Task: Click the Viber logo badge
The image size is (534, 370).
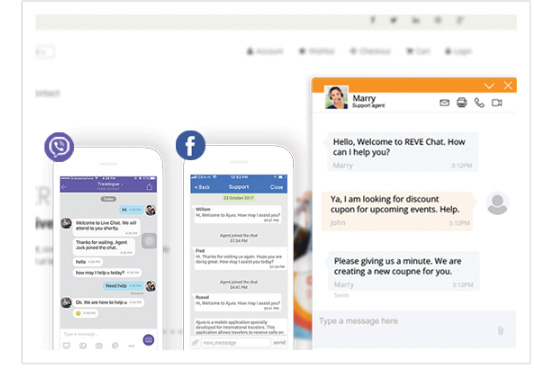Action: pyautogui.click(x=59, y=147)
